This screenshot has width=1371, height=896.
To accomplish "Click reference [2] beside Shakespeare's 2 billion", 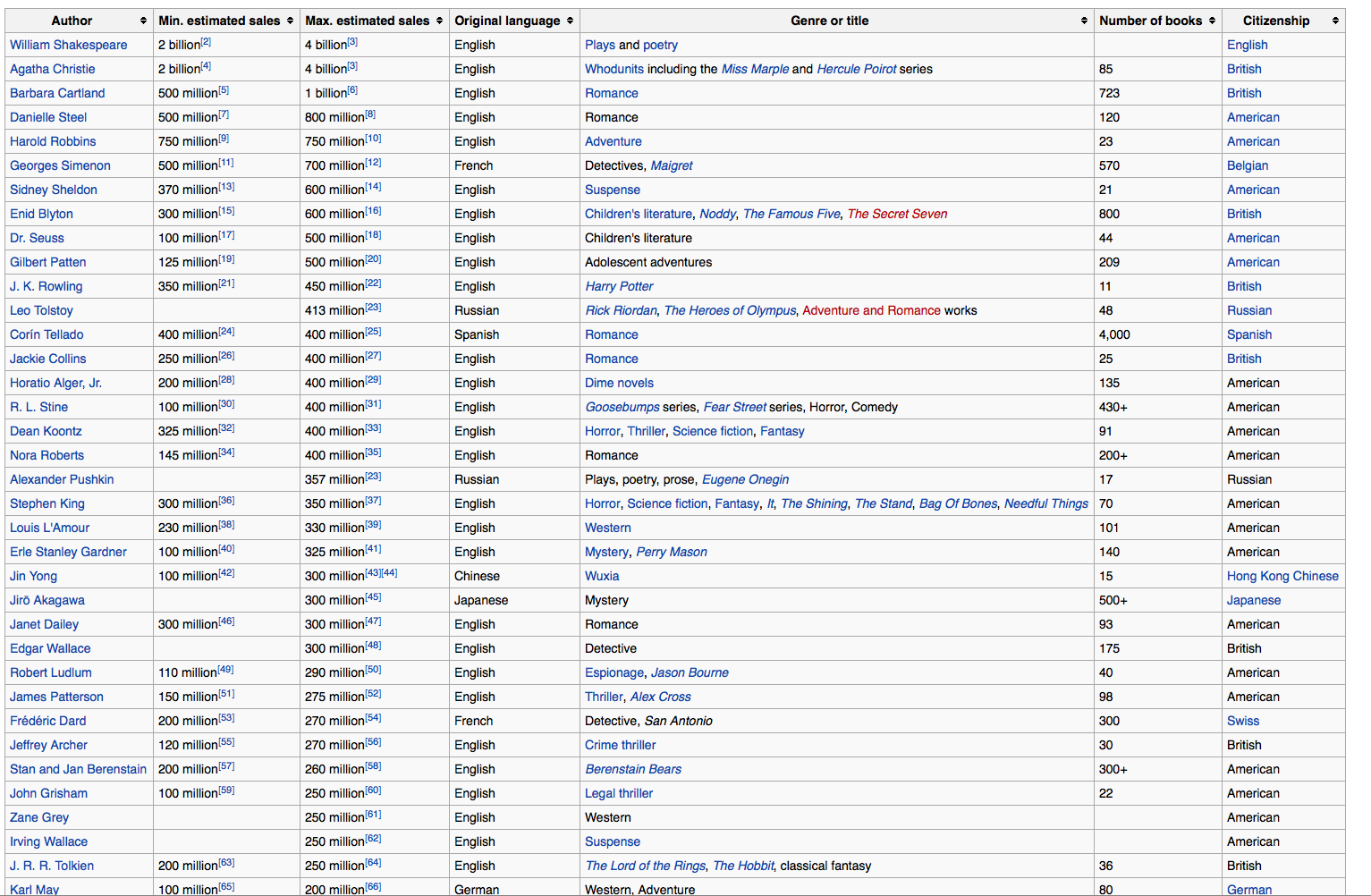I will click(x=206, y=42).
